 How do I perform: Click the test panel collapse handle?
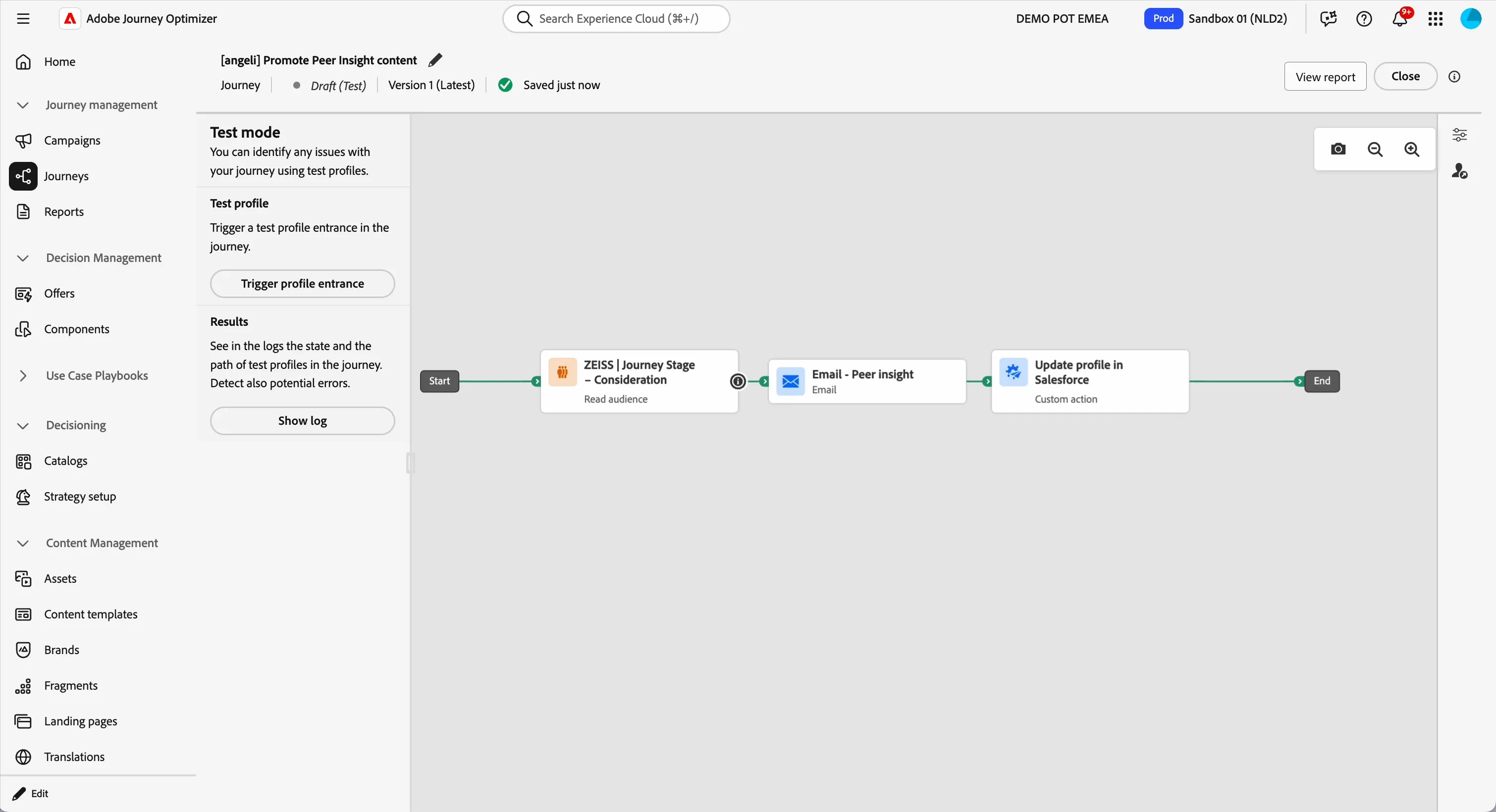coord(411,463)
